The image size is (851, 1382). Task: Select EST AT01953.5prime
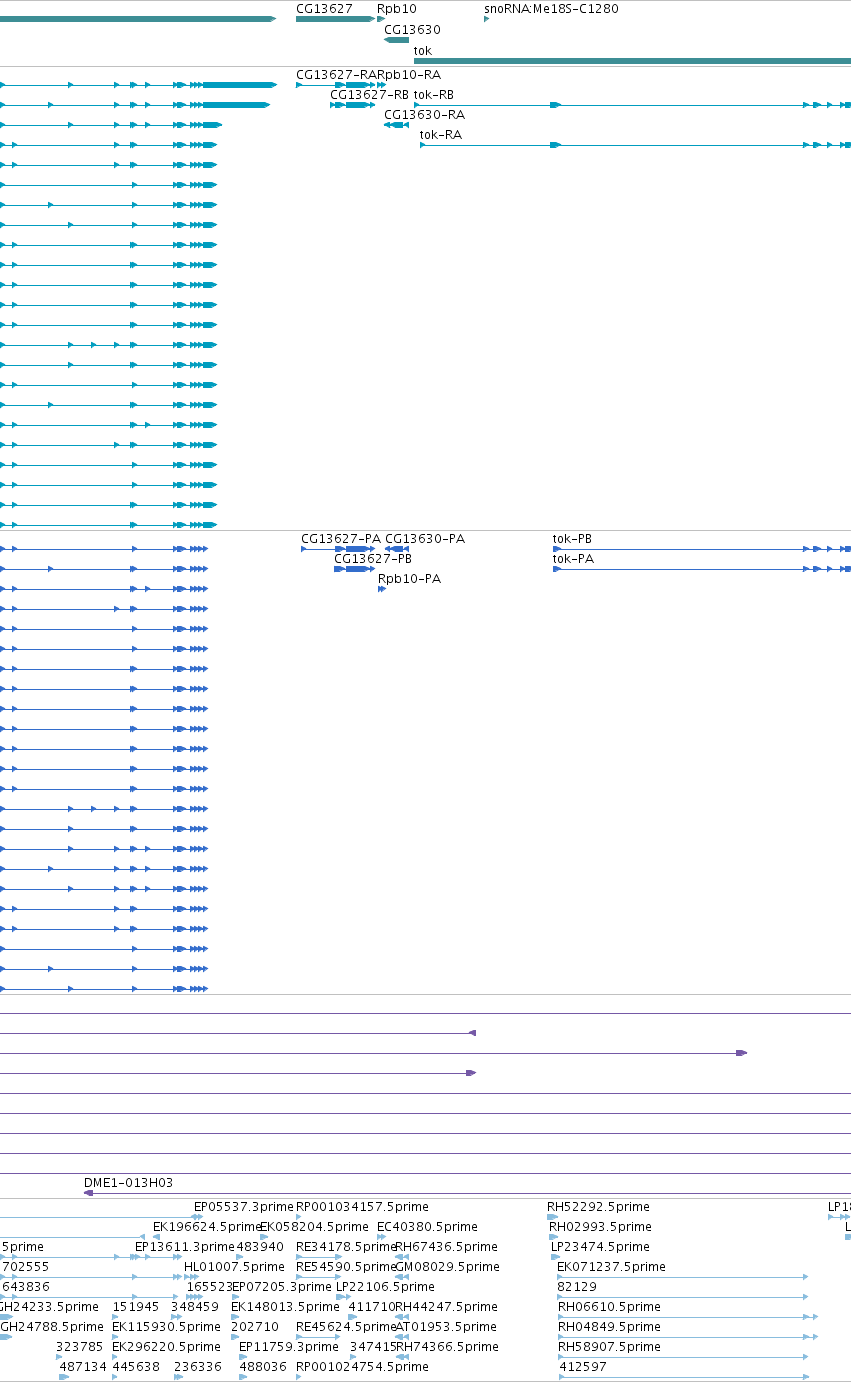(x=446, y=1326)
